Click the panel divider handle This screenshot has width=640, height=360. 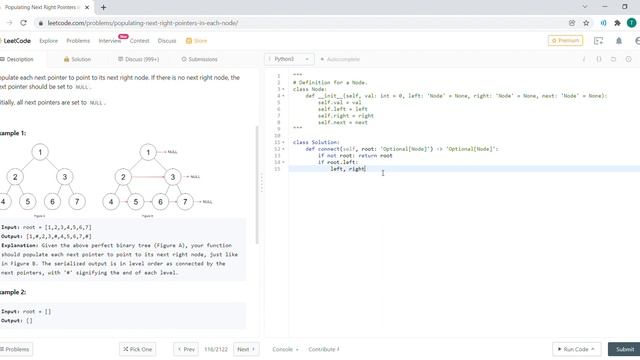(262, 182)
